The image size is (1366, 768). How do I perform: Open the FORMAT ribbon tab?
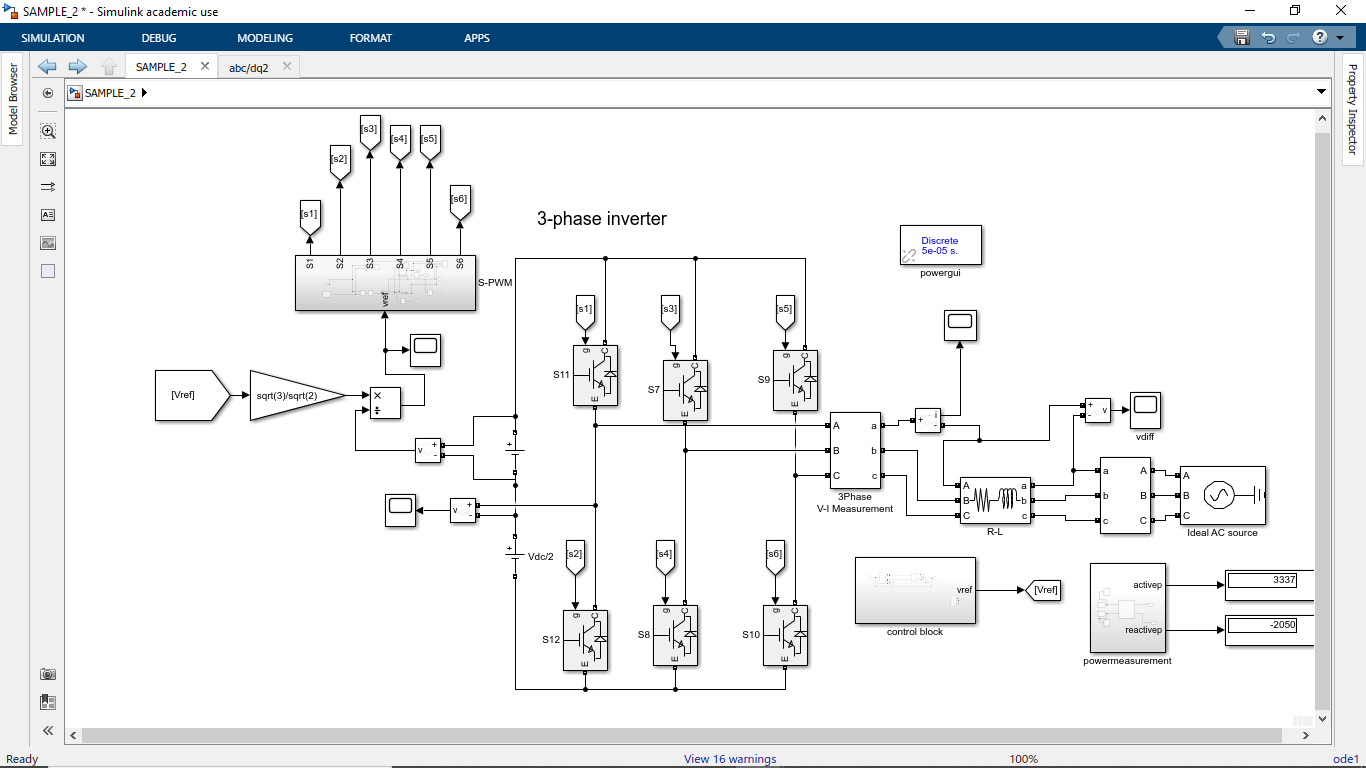point(371,38)
